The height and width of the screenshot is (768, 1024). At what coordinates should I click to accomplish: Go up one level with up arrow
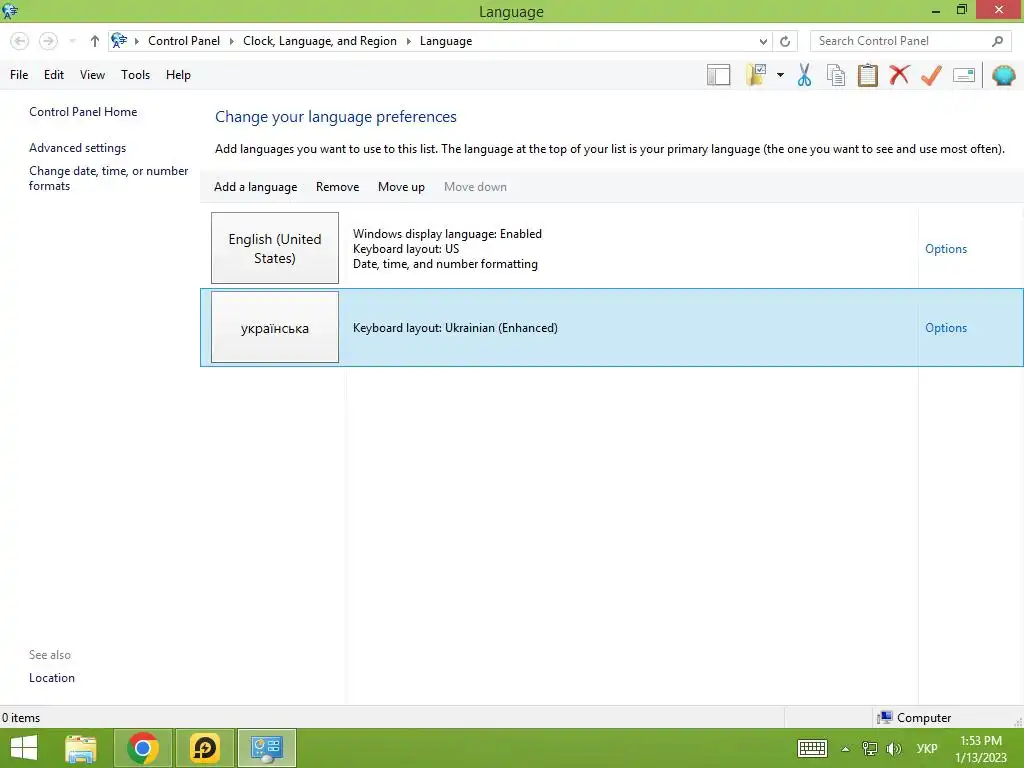(x=95, y=41)
